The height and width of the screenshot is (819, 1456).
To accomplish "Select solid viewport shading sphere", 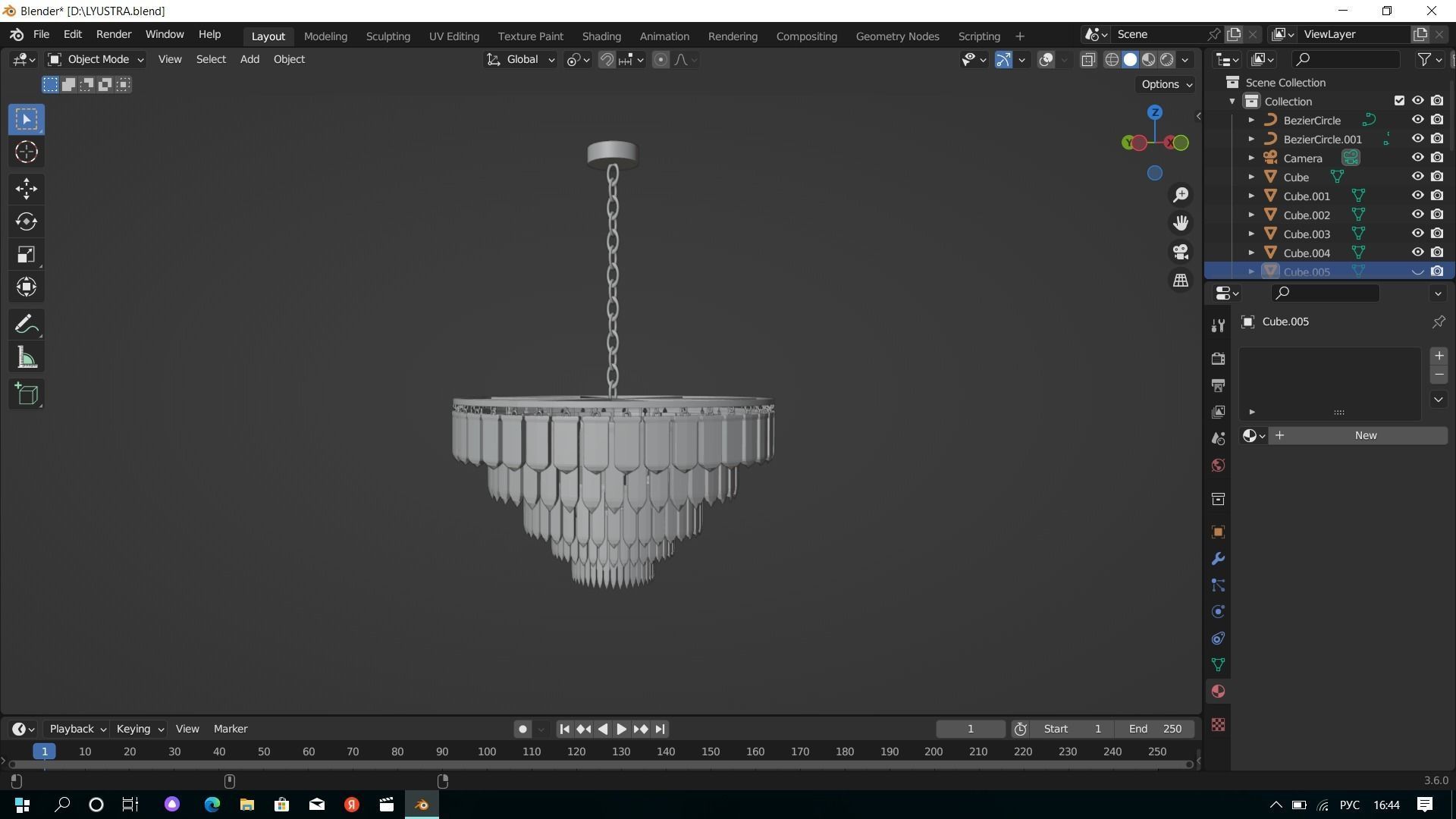I will 1130,60.
